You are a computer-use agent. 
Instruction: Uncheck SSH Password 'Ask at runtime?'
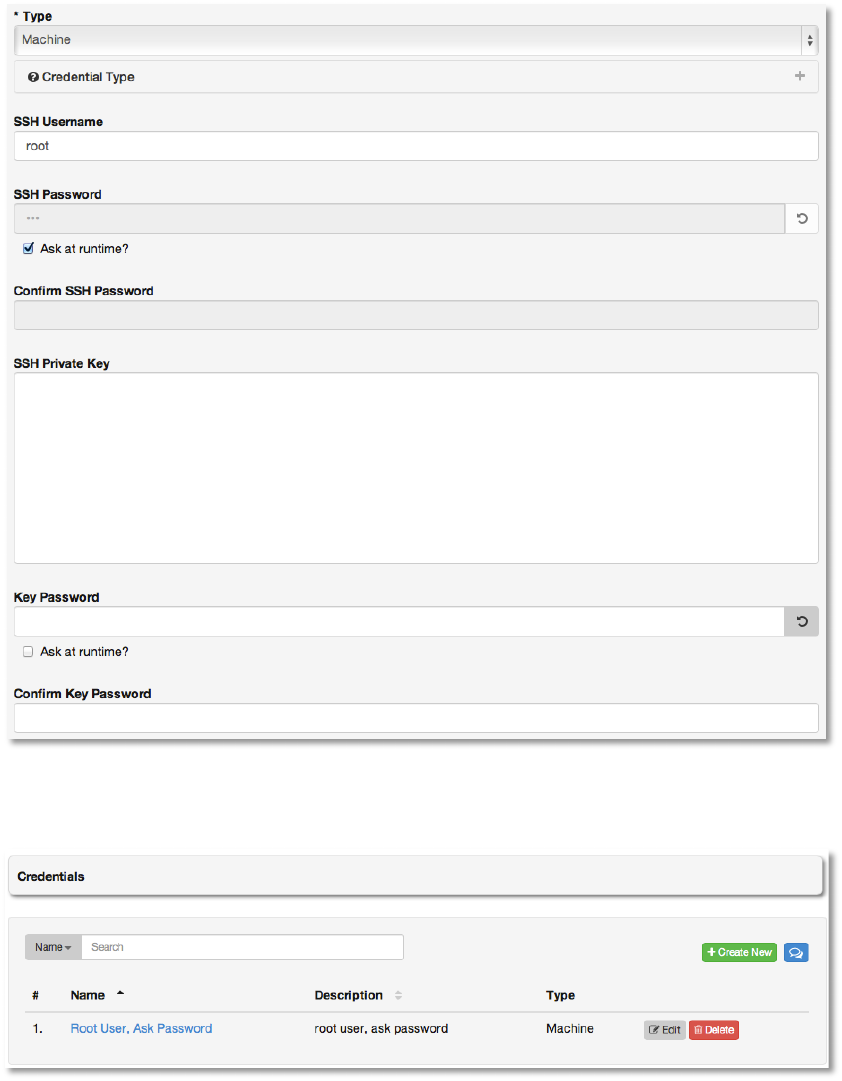(x=28, y=249)
